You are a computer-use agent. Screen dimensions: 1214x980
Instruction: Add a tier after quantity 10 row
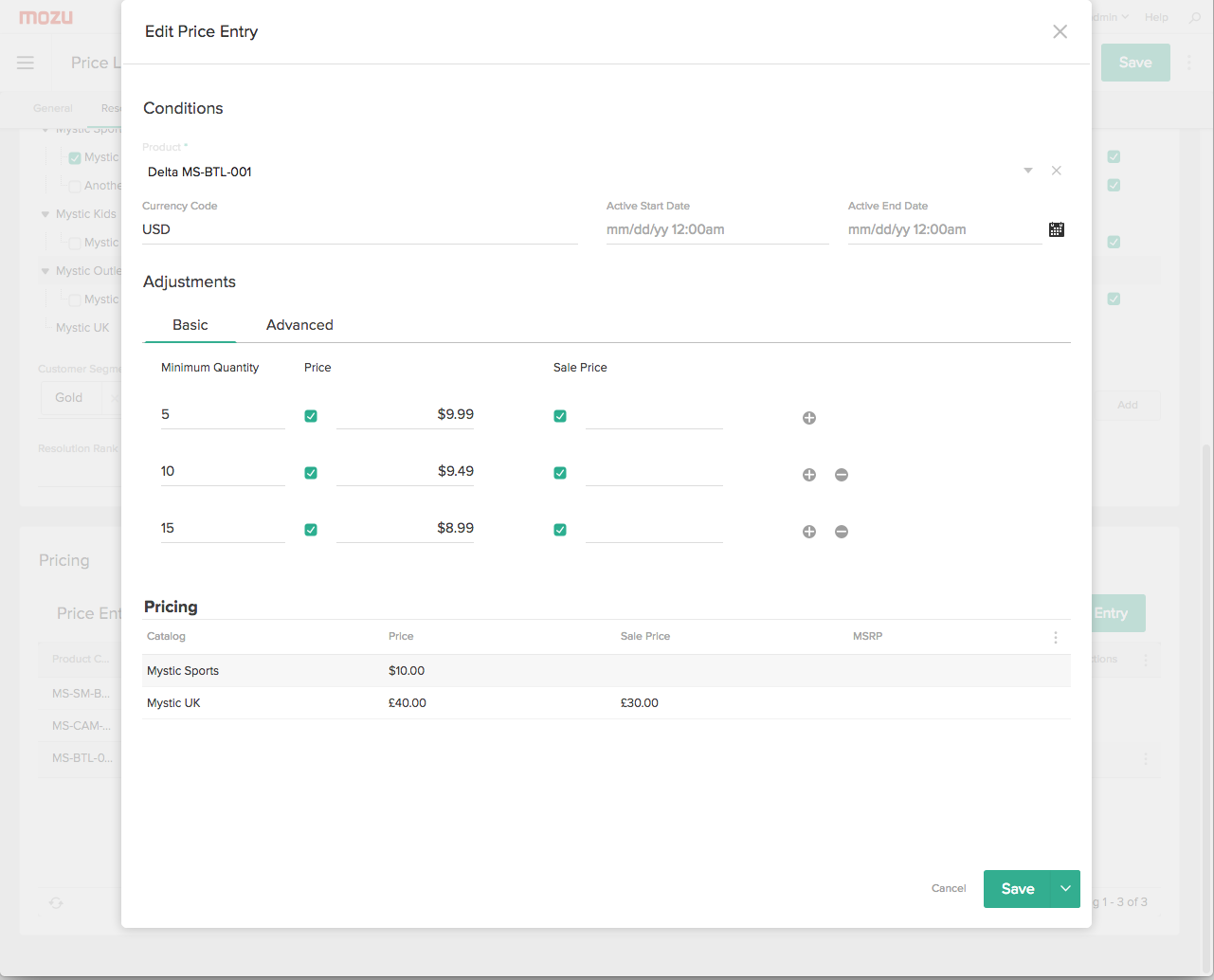(x=809, y=475)
